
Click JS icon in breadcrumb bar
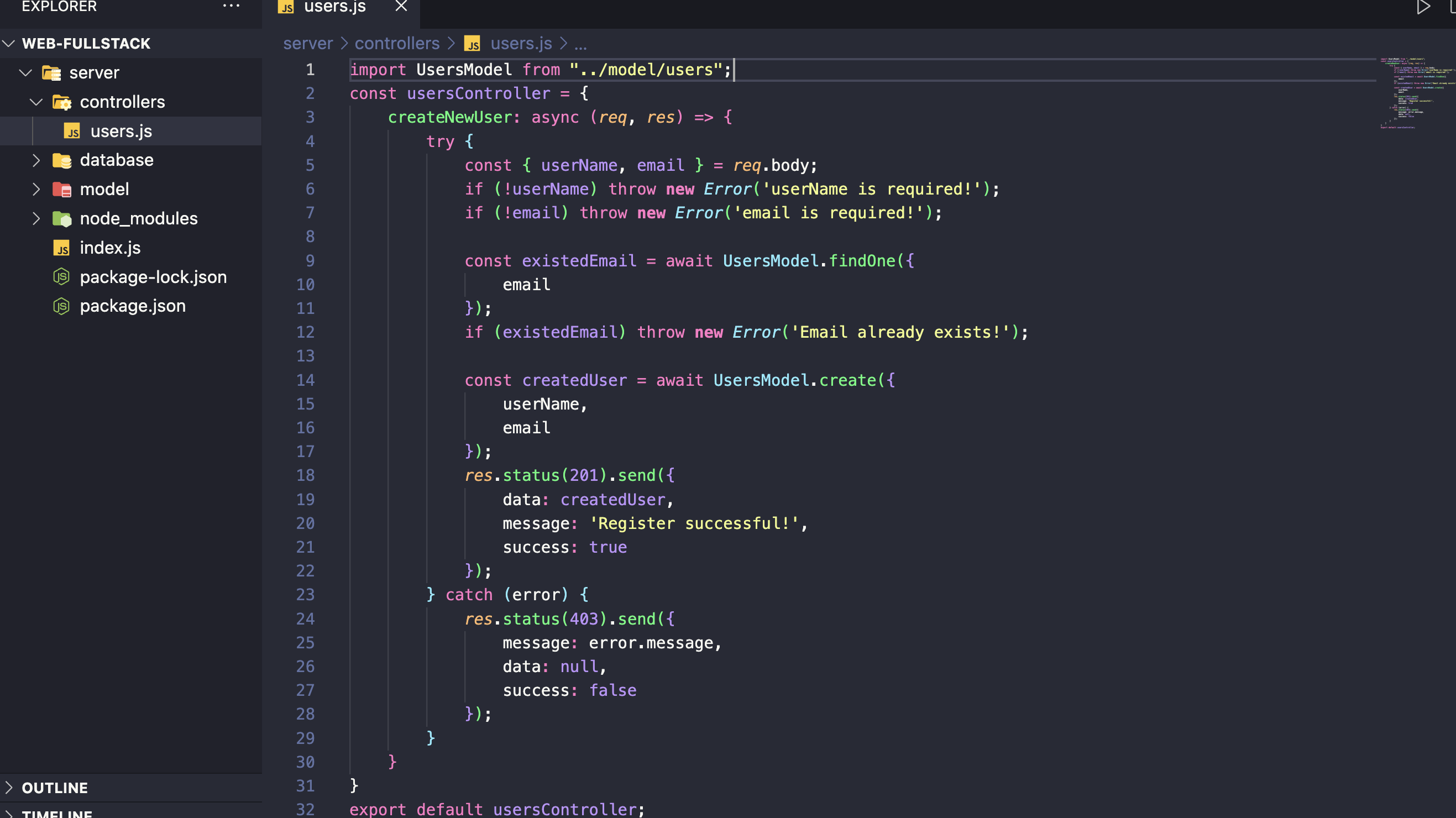(472, 44)
